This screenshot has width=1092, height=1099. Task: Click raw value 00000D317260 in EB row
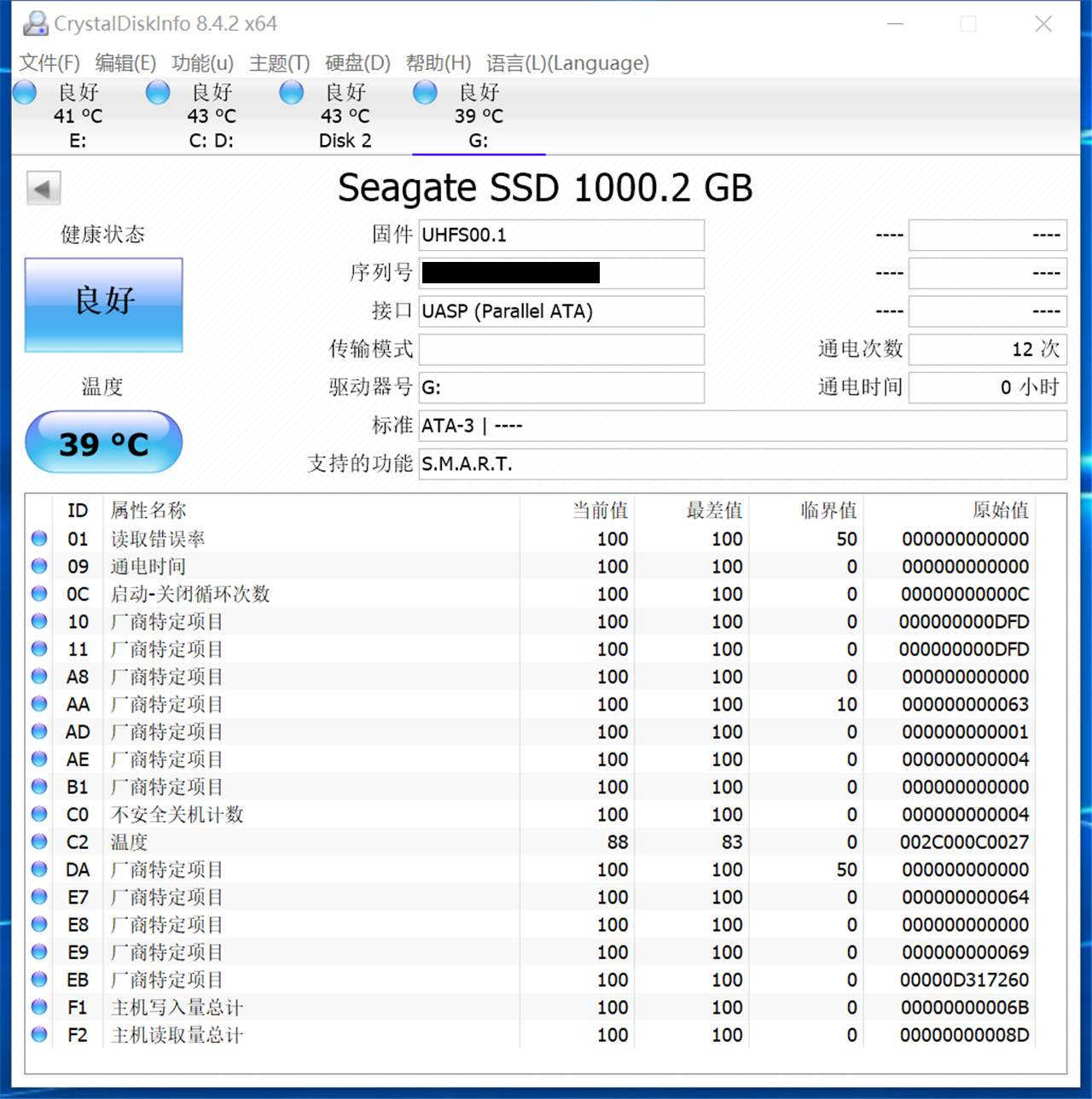(964, 980)
